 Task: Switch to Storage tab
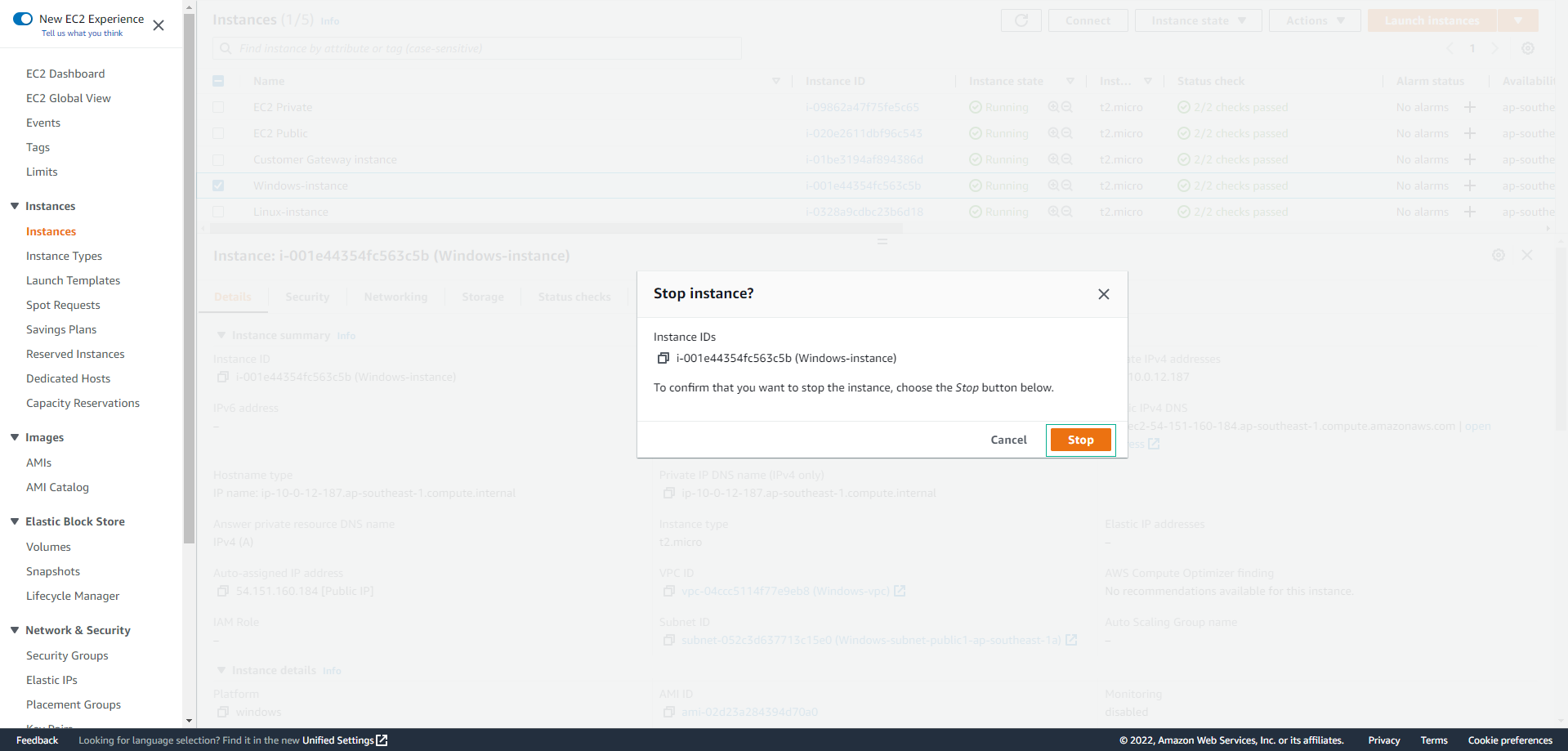point(483,297)
